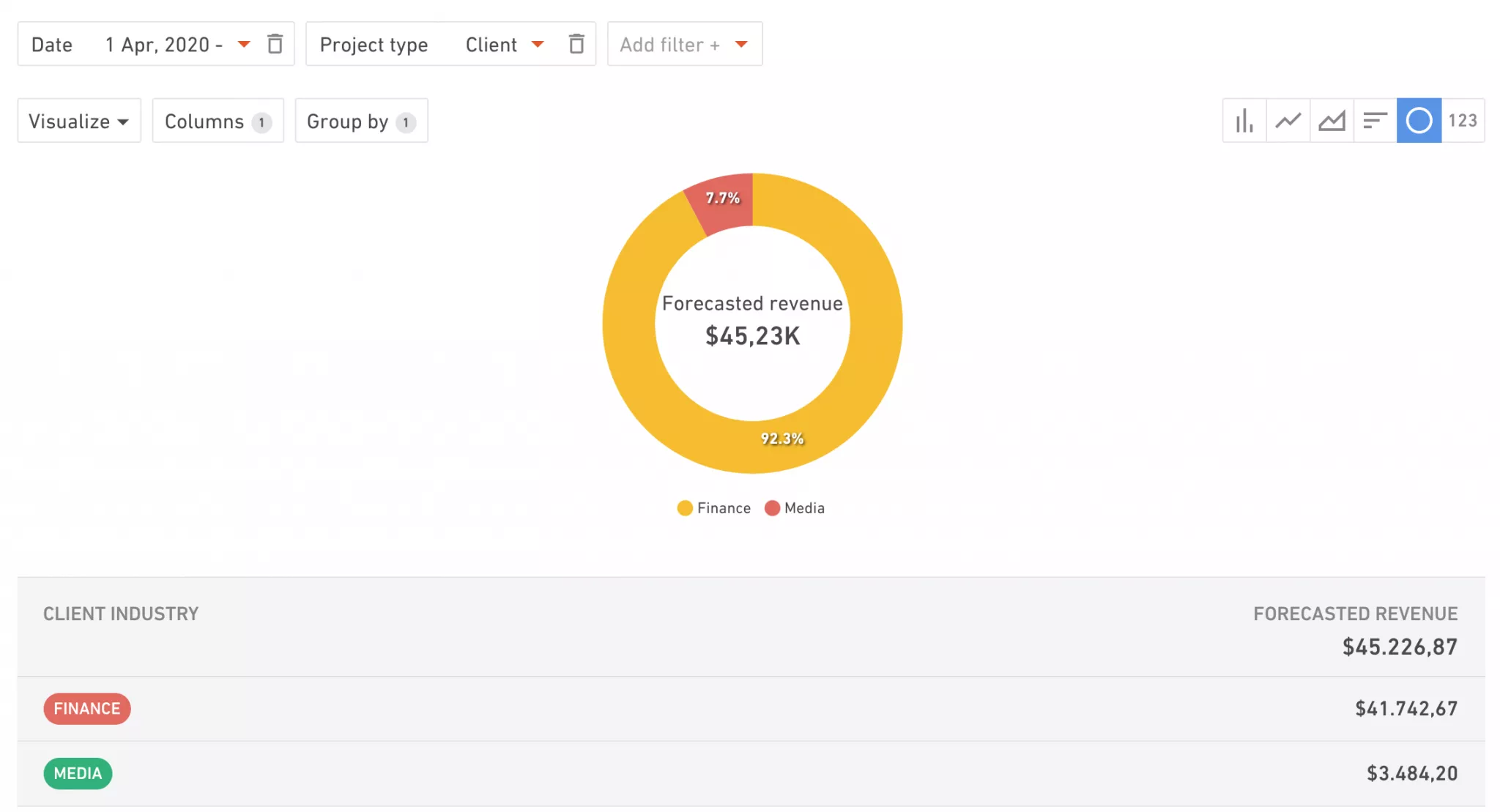Switch to bar chart visualization
This screenshot has width=1500, height=812.
[1244, 121]
